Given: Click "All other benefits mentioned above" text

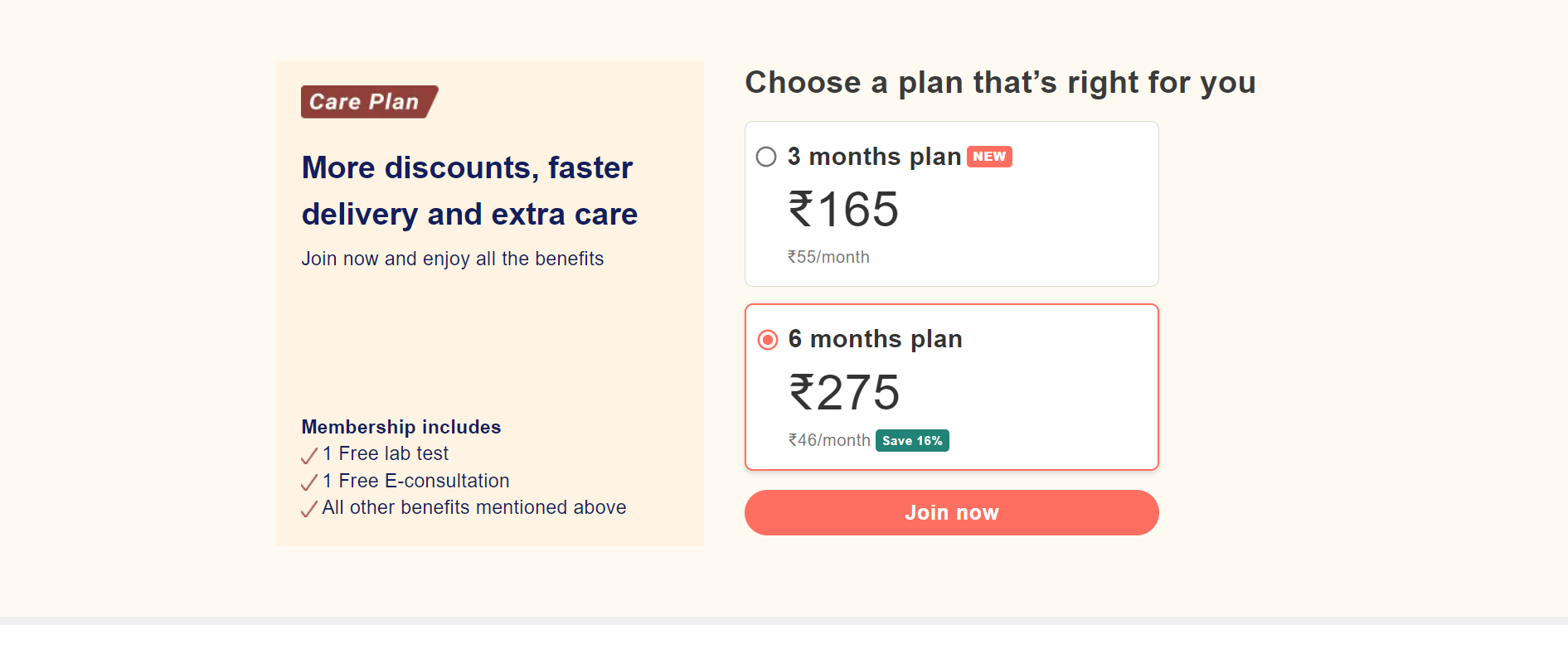Looking at the screenshot, I should coord(474,508).
